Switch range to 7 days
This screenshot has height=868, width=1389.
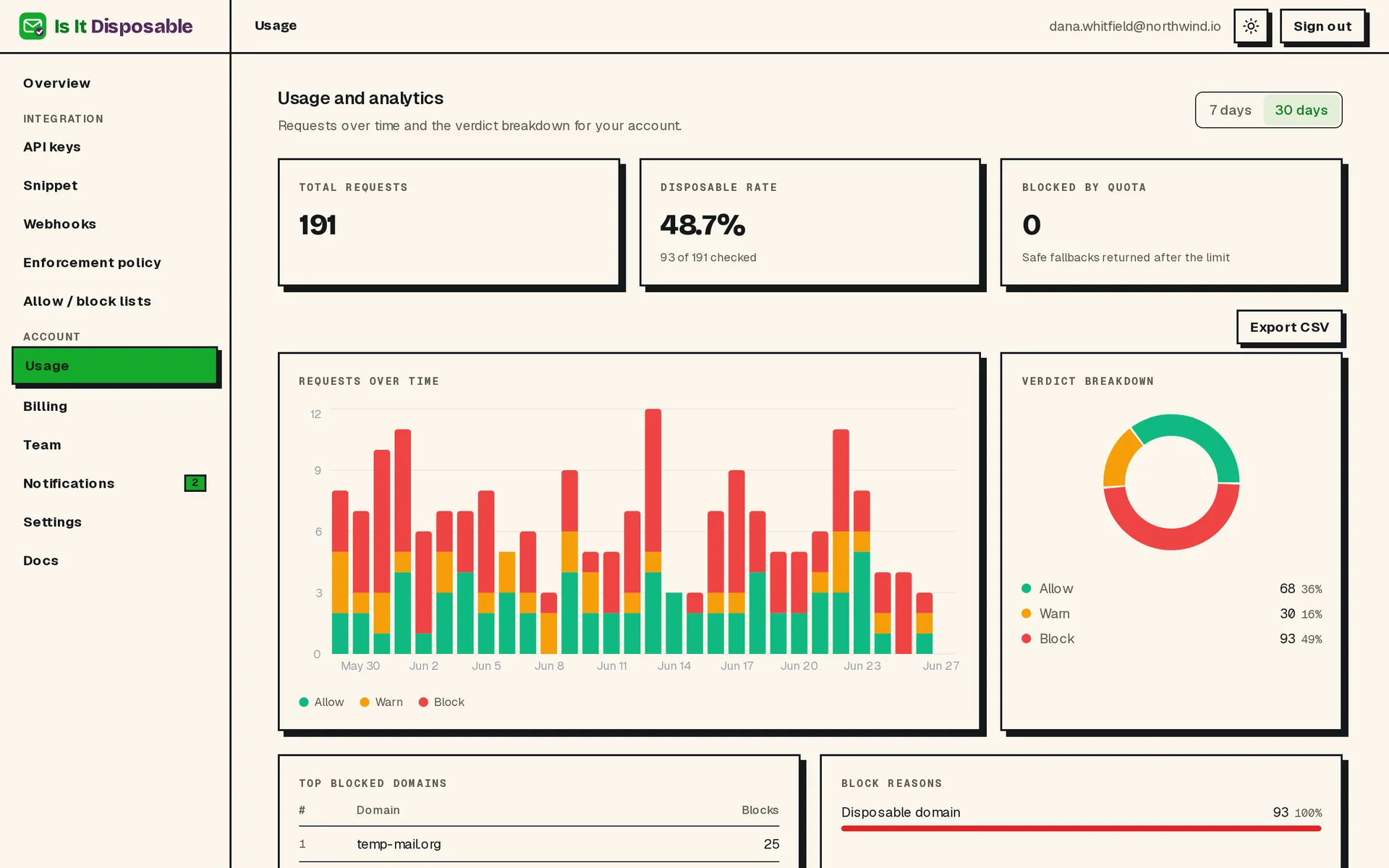tap(1230, 110)
